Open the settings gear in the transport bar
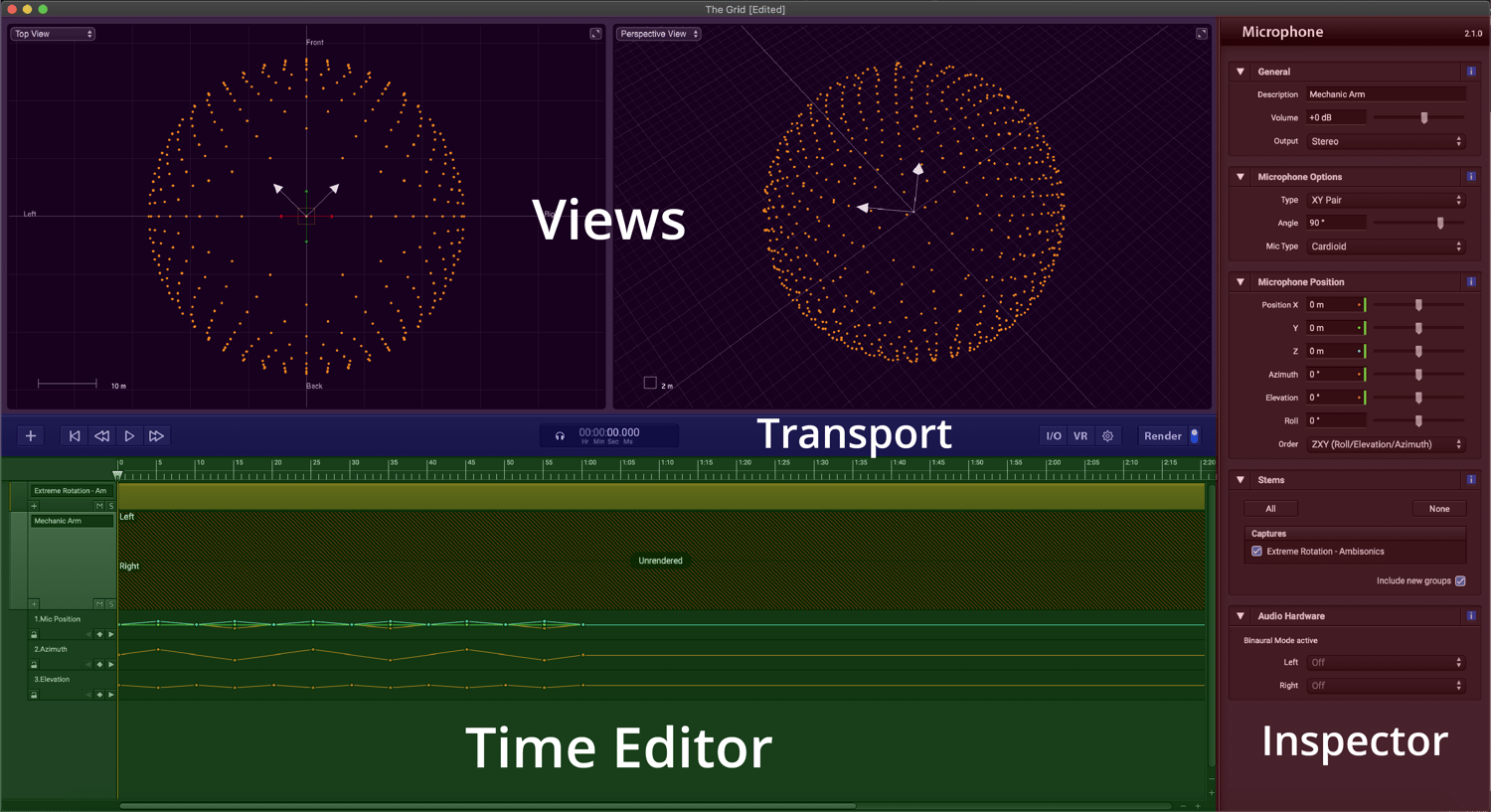Screen dimensions: 1491x812 (x=1107, y=435)
